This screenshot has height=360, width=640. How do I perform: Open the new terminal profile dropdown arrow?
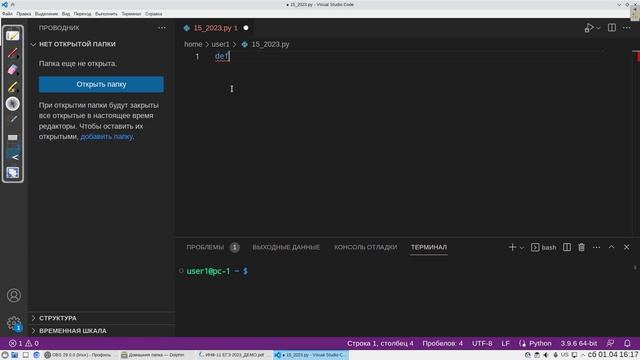522,247
